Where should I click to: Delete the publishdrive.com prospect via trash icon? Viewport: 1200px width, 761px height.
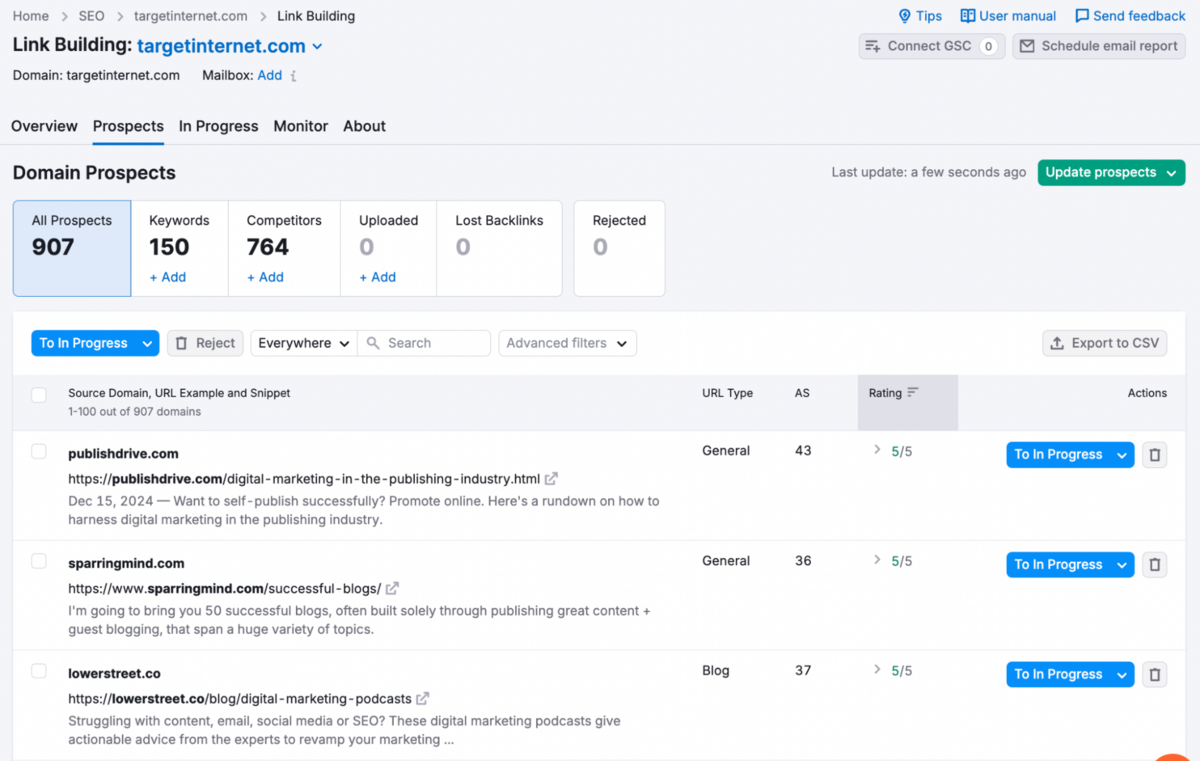[1155, 455]
